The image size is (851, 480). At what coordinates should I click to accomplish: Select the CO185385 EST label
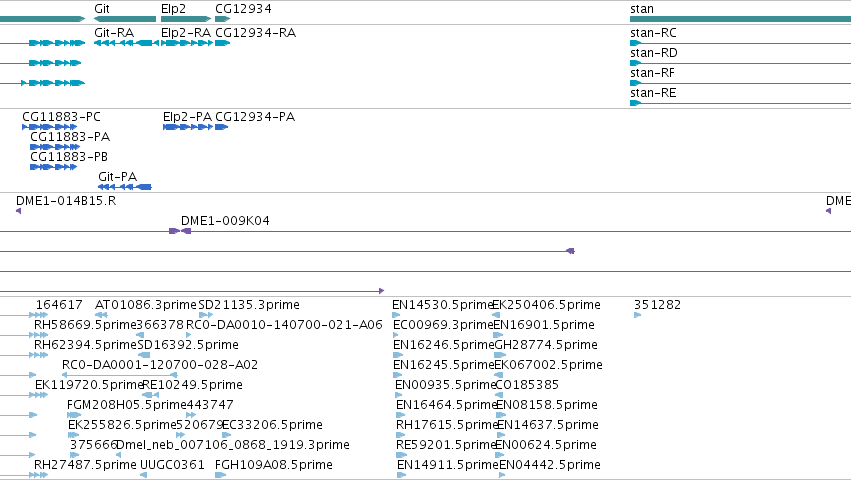click(x=528, y=385)
